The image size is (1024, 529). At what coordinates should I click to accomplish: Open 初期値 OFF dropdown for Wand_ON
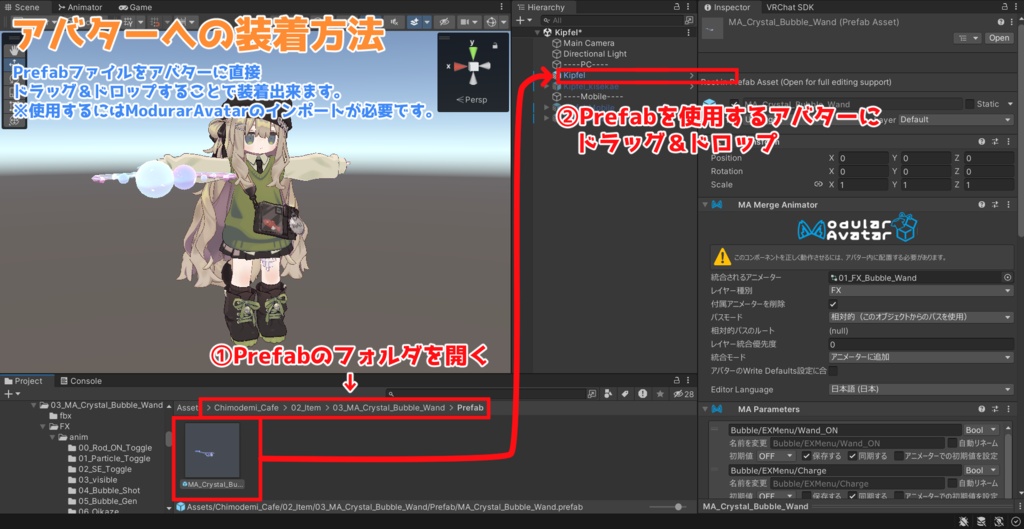click(776, 456)
